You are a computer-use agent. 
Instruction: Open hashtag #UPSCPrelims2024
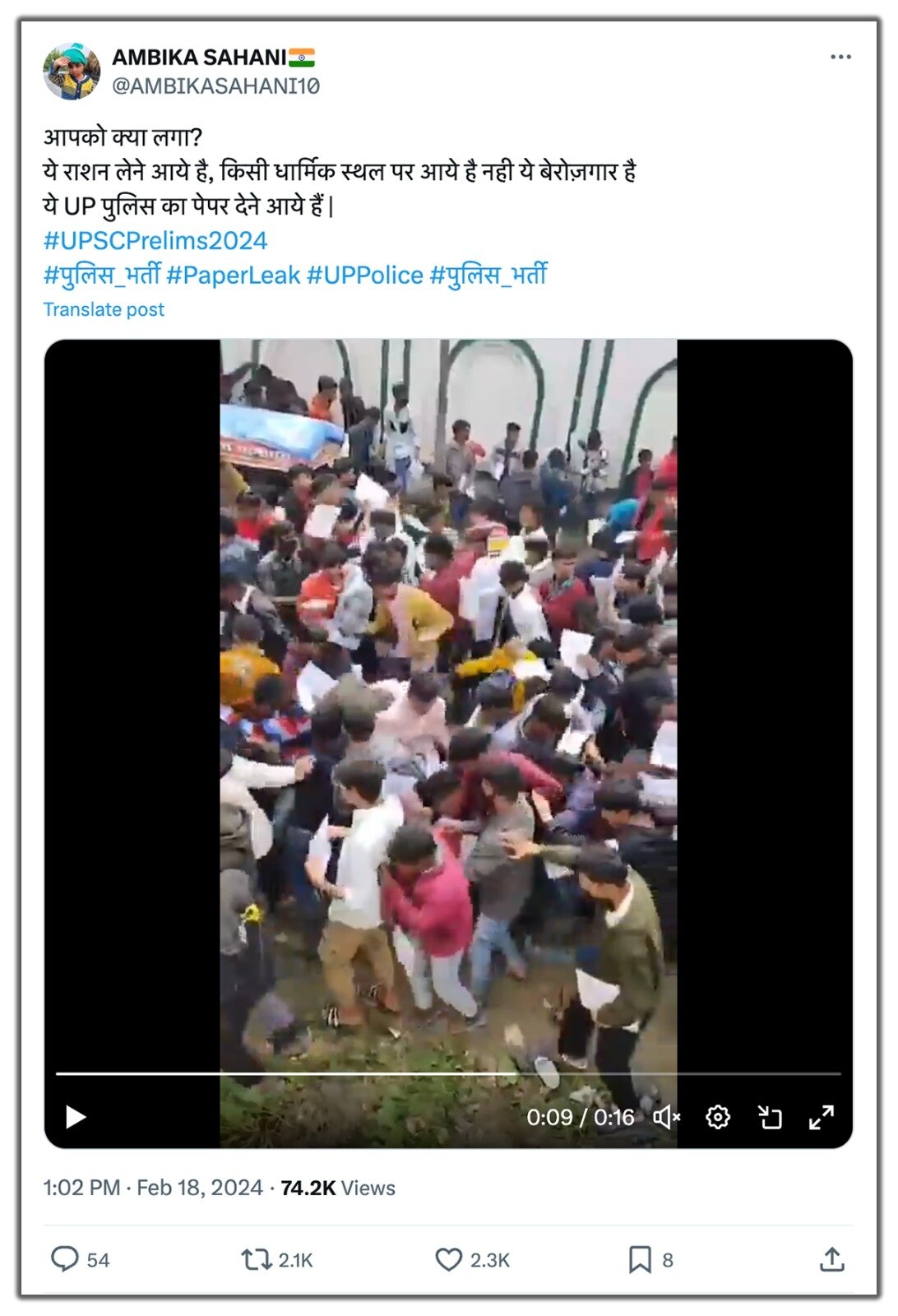[x=155, y=241]
